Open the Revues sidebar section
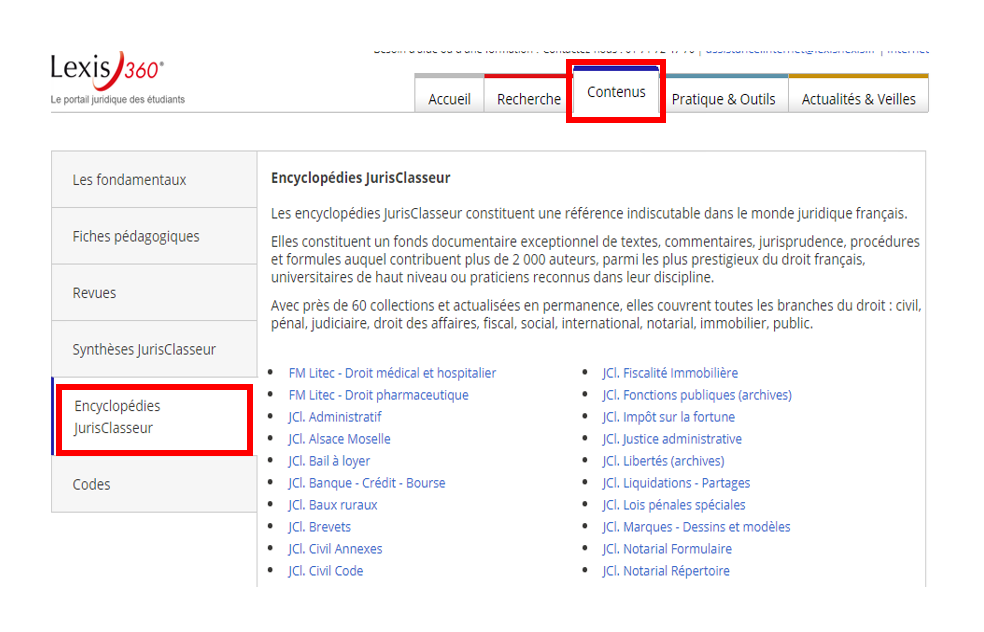Image resolution: width=984 pixels, height=632 pixels. coord(154,292)
